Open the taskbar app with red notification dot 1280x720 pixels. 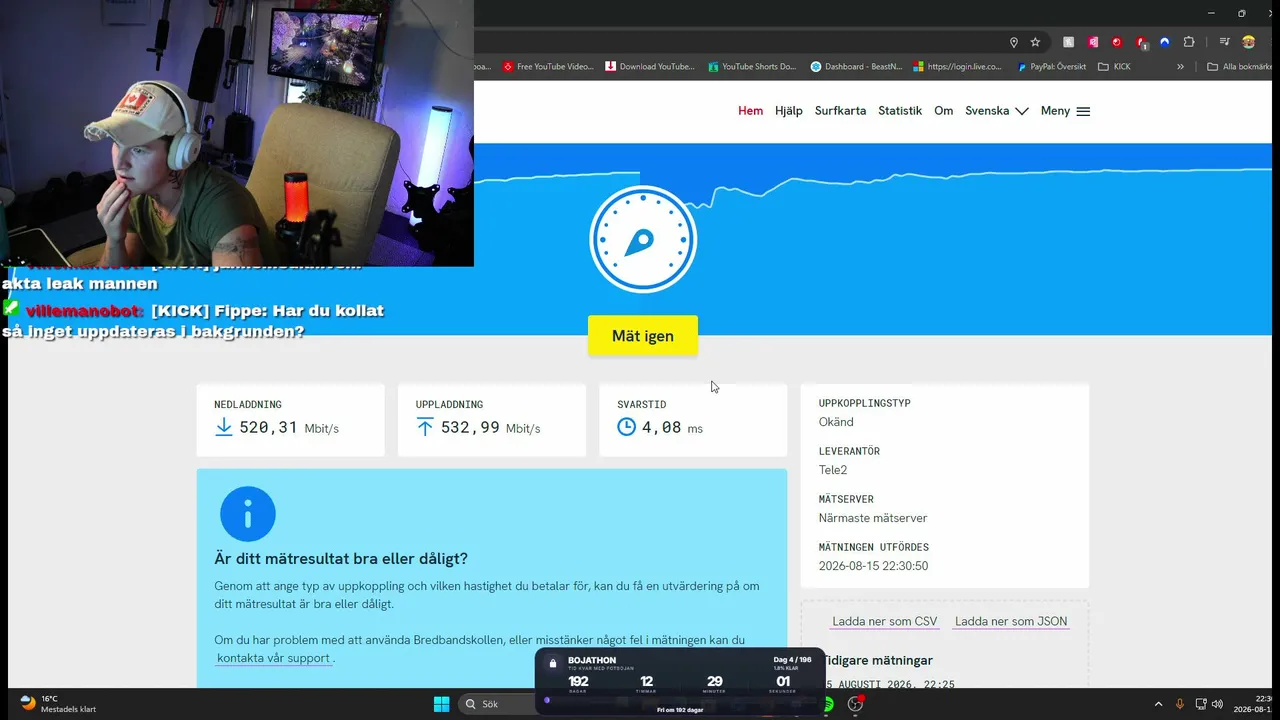tap(855, 704)
